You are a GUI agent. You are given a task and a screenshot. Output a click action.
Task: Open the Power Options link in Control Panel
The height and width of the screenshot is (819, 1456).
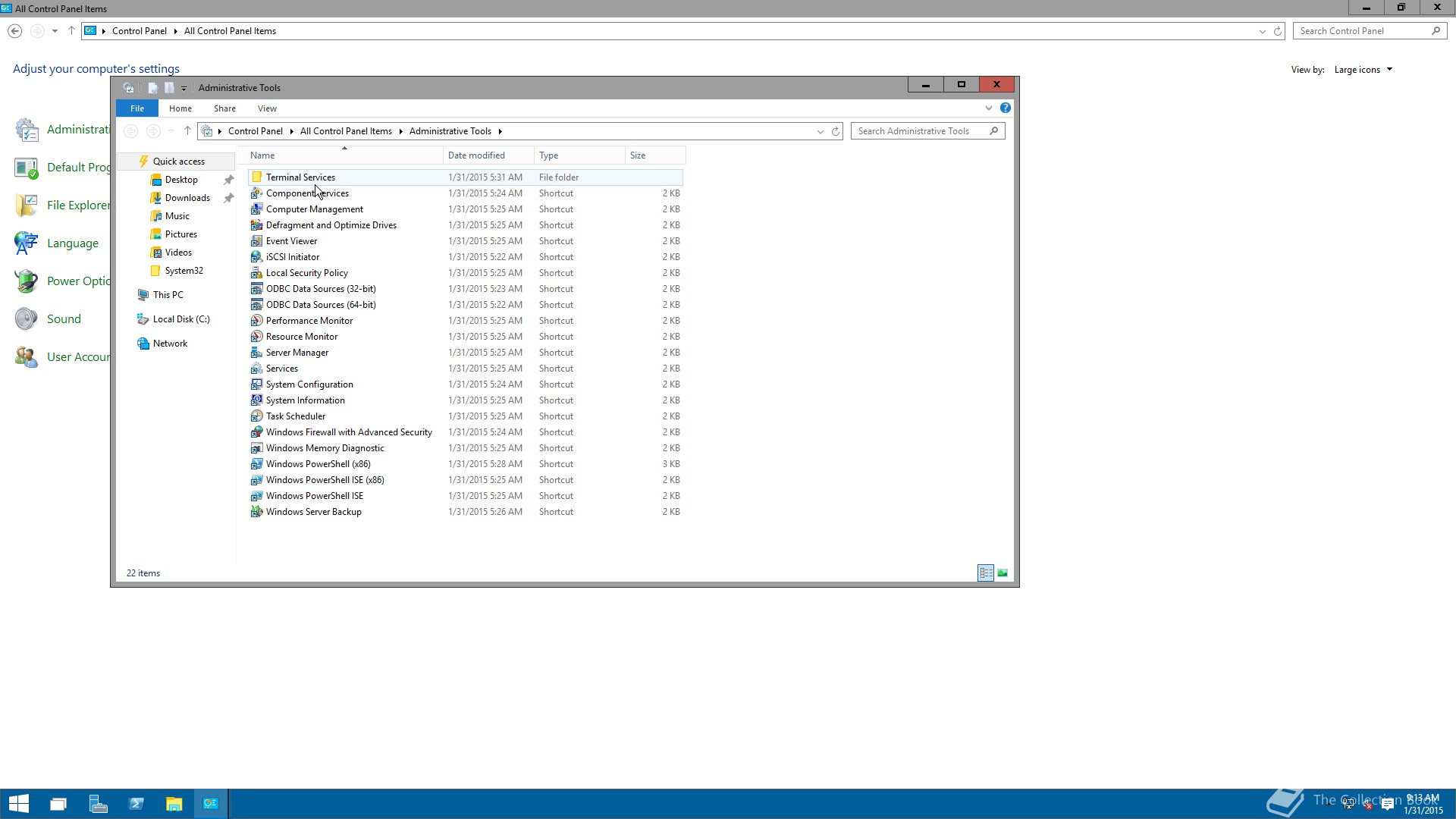click(78, 281)
